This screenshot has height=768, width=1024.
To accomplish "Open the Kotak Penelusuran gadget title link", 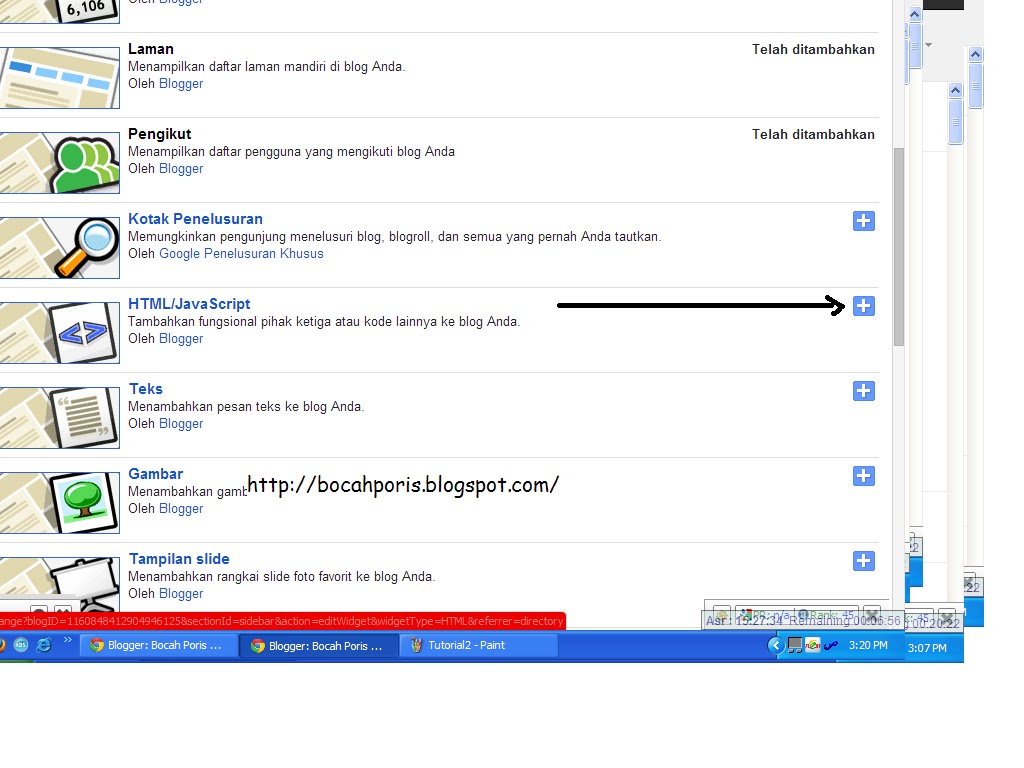I will click(x=195, y=219).
